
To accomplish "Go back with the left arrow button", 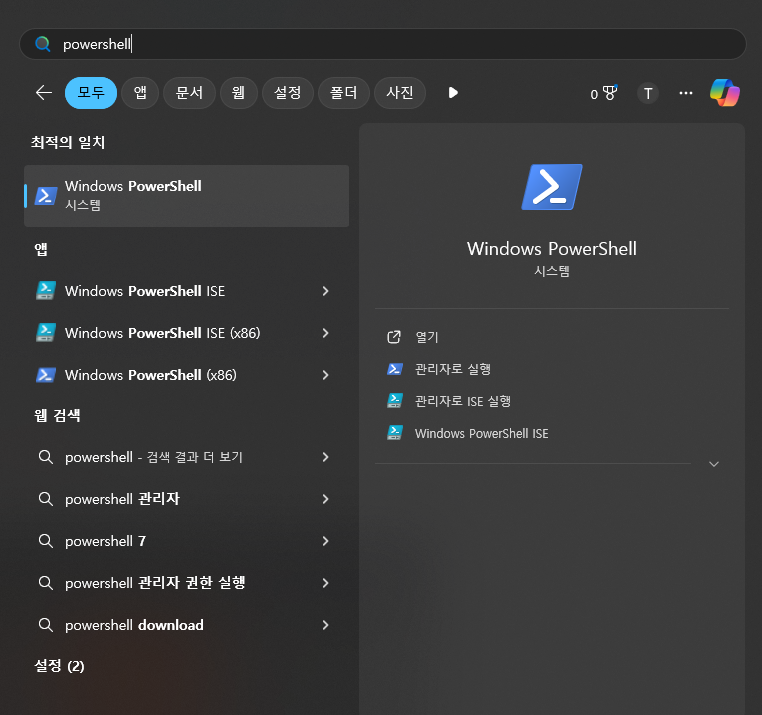I will click(x=44, y=92).
